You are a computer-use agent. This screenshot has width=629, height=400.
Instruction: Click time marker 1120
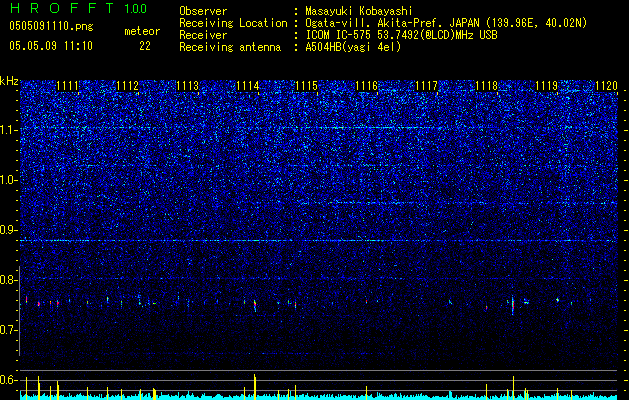click(x=606, y=86)
